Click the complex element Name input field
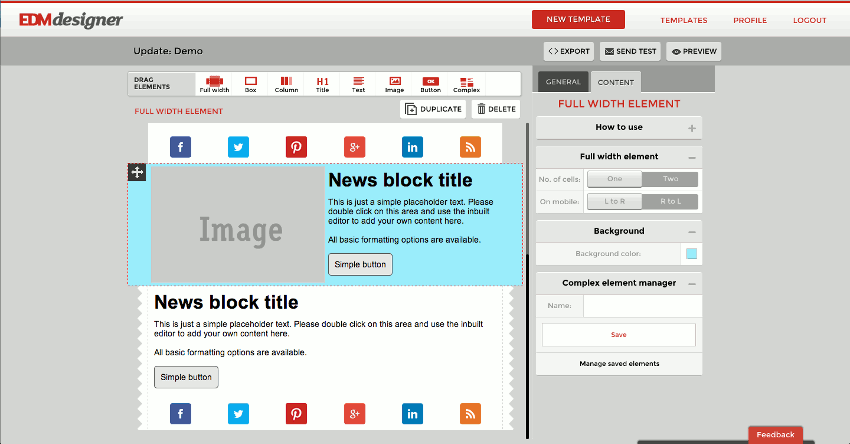This screenshot has height=444, width=850. pyautogui.click(x=642, y=306)
